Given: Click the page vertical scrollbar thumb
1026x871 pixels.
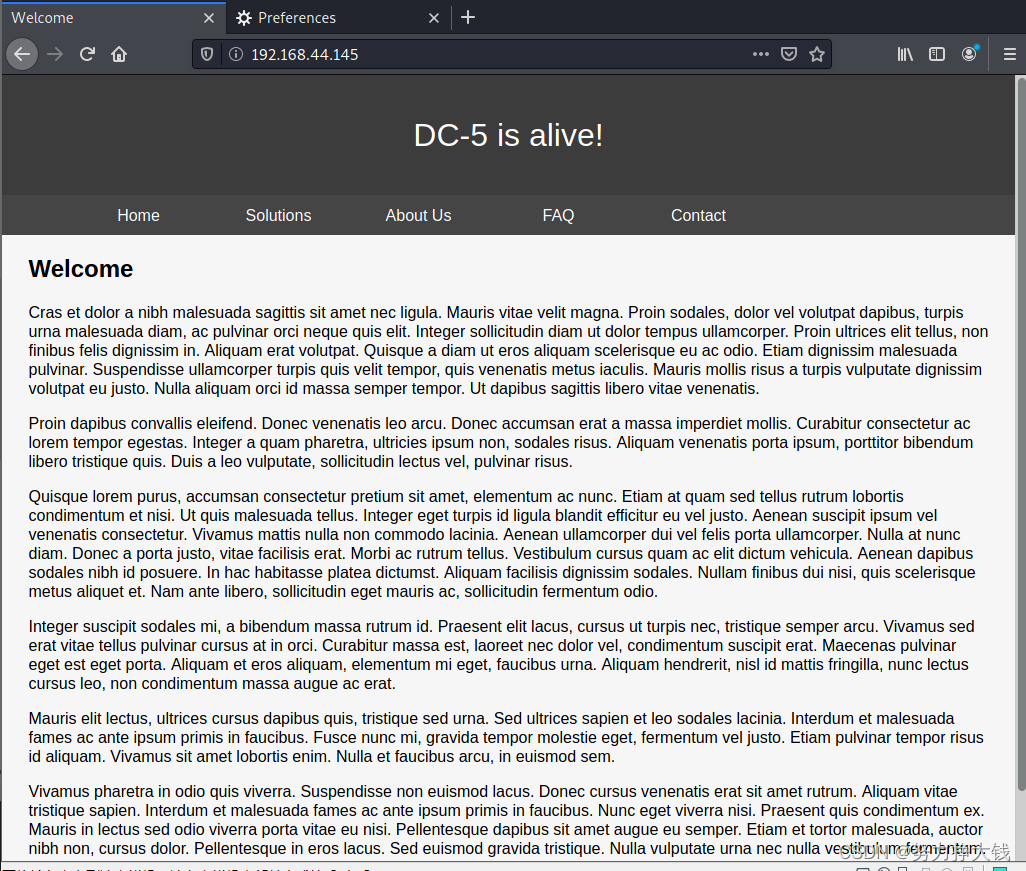Looking at the screenshot, I should coord(1020,433).
